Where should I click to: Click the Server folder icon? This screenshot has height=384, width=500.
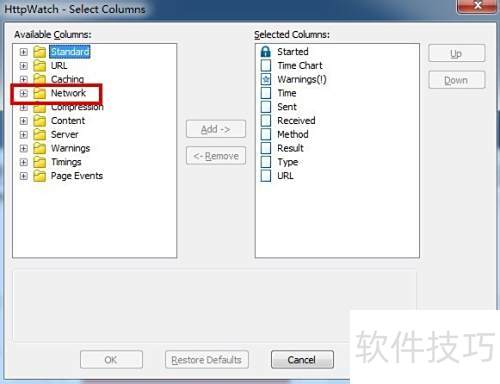tap(40, 134)
